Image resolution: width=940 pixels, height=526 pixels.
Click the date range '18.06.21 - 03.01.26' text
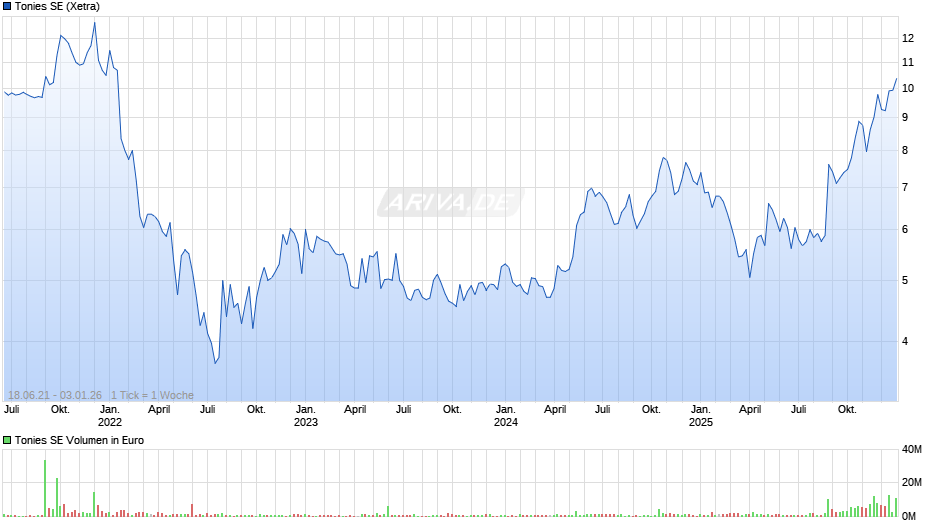click(x=55, y=395)
